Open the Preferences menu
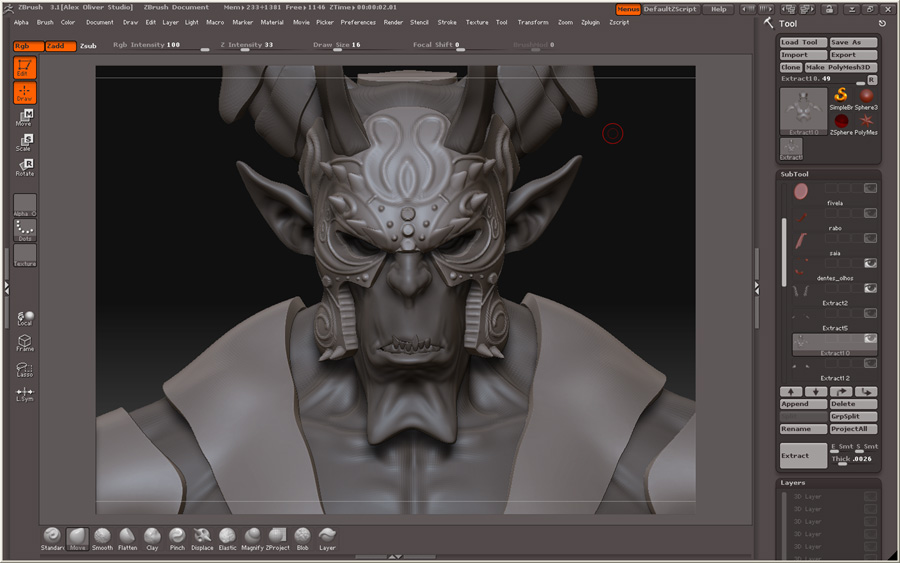Viewport: 900px width, 563px height. click(x=358, y=22)
